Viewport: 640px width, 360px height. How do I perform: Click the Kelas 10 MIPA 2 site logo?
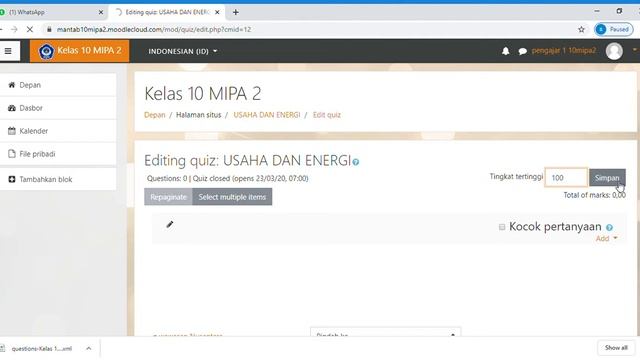point(80,51)
